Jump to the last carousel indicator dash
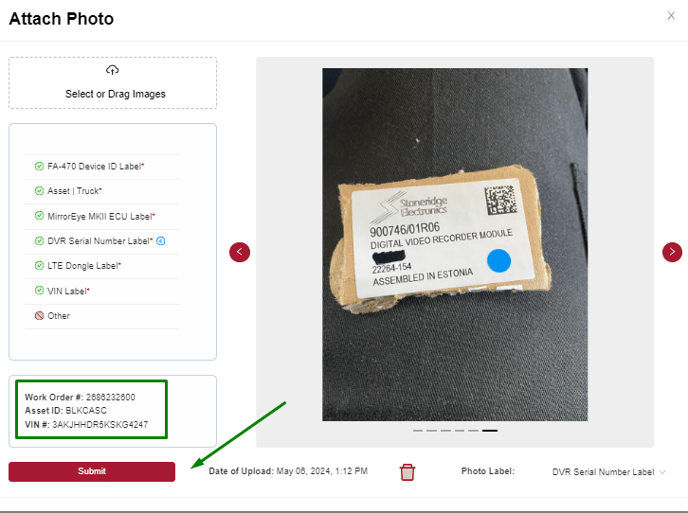Image resolution: width=688 pixels, height=513 pixels. tap(490, 430)
